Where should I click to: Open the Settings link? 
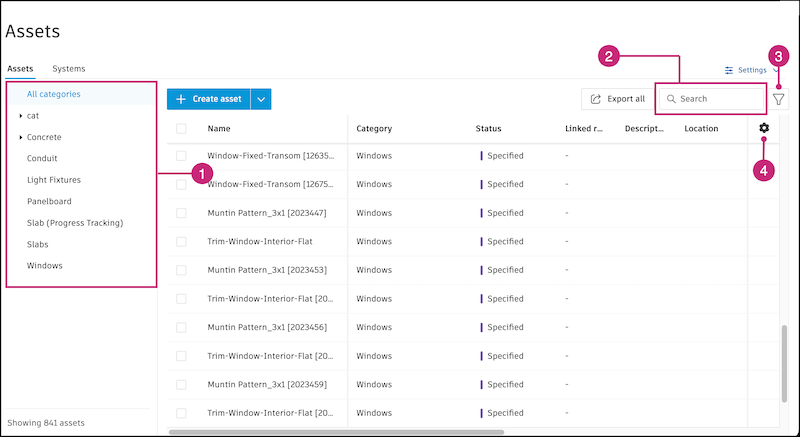(x=752, y=70)
